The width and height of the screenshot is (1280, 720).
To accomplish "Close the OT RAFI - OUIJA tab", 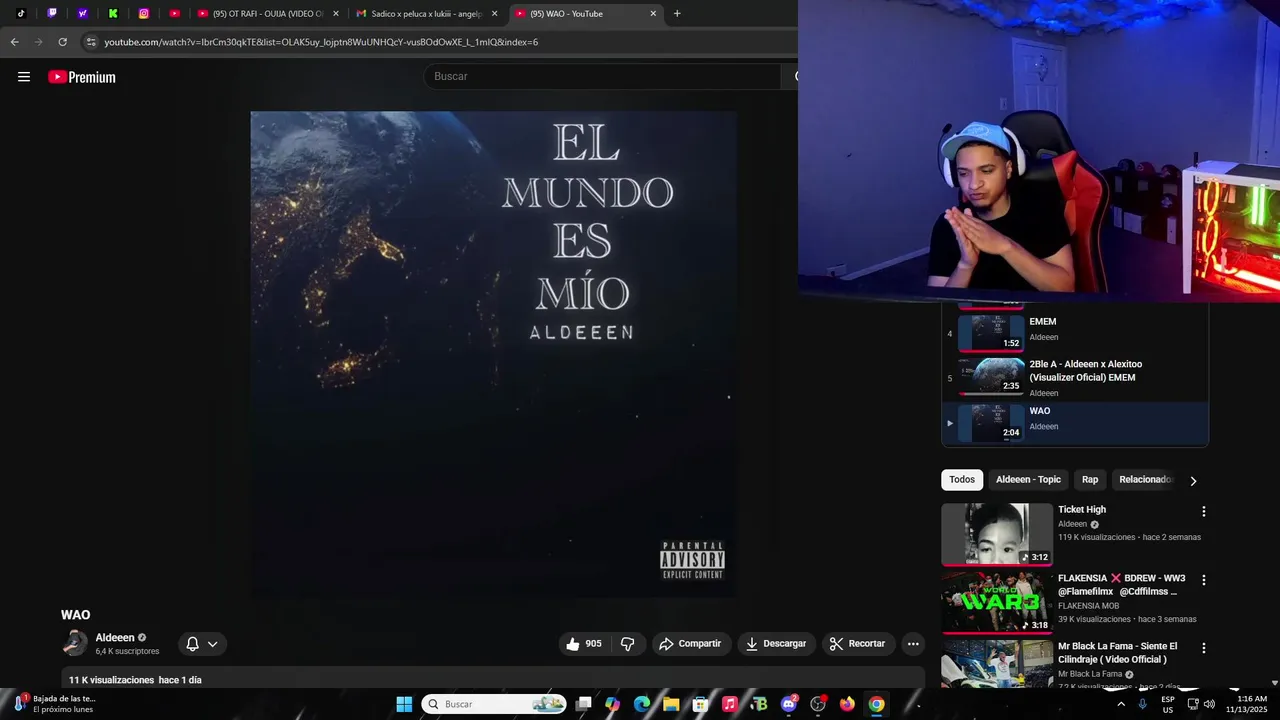I will tap(336, 14).
